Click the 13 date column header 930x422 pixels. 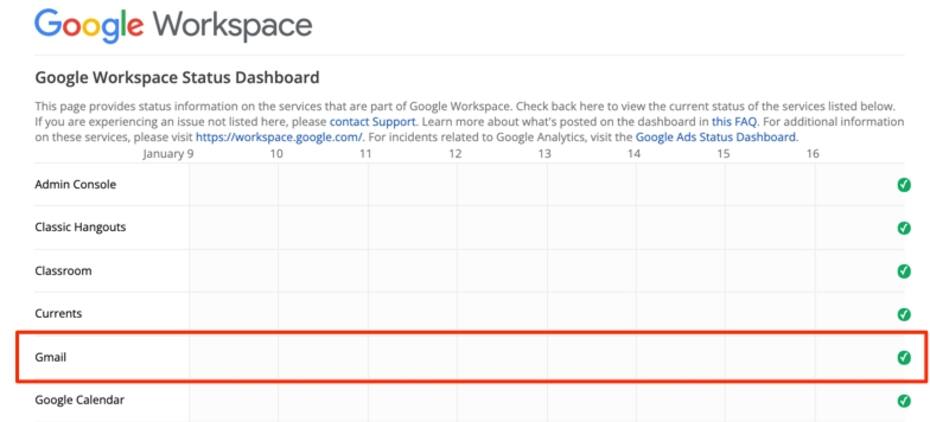point(544,154)
